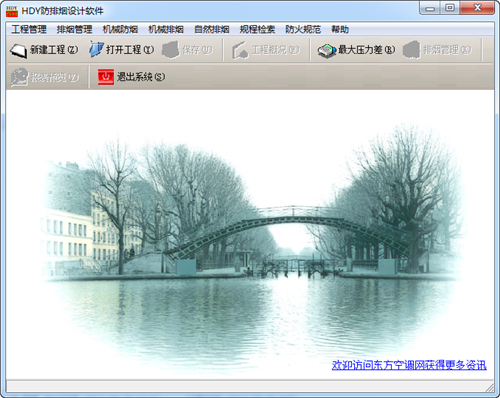Click the 工程概况 toolbar icon
Image resolution: width=500 pixels, height=398 pixels.
click(240, 50)
